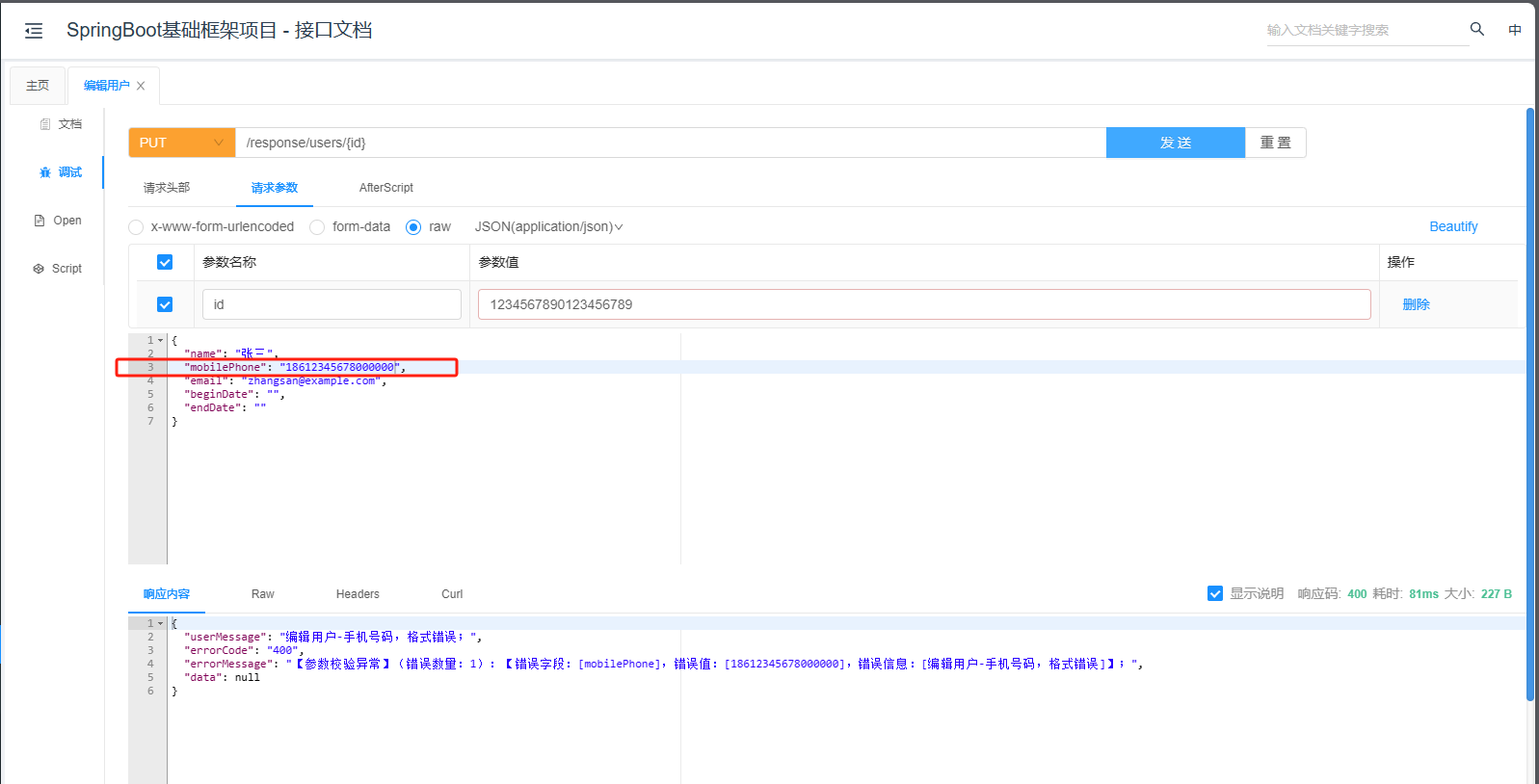Delete the id parameter with 删除
The height and width of the screenshot is (784, 1539).
[x=1416, y=304]
